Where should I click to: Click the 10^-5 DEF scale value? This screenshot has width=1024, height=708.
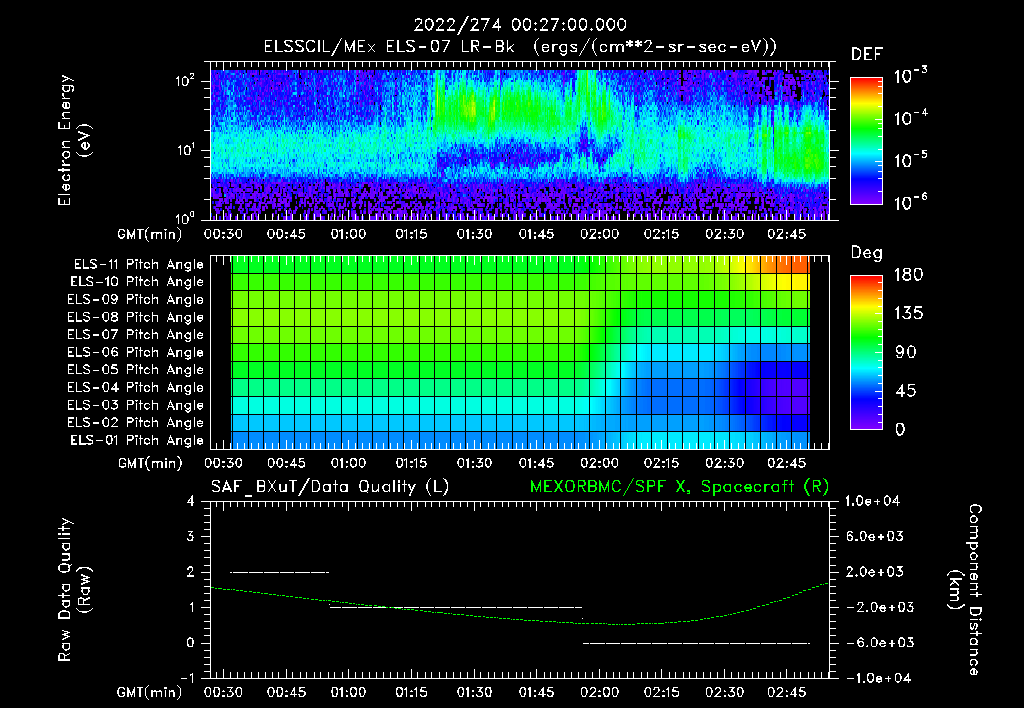click(x=910, y=159)
